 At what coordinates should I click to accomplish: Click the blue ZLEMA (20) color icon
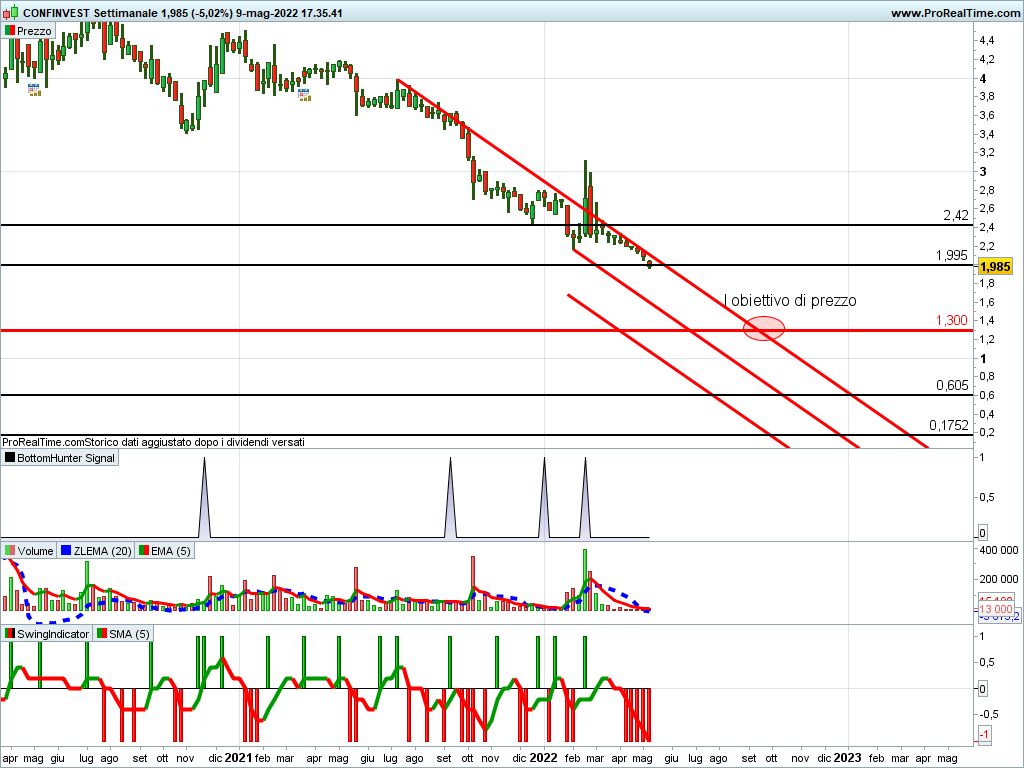[66, 551]
